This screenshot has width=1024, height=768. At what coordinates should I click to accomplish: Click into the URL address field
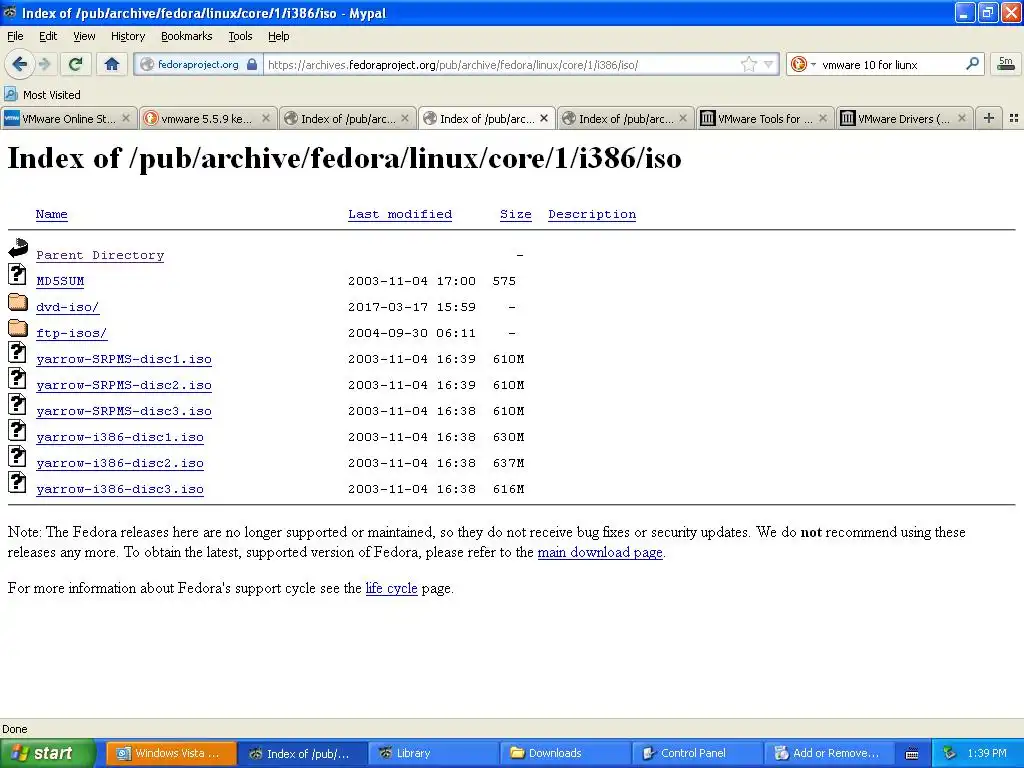(502, 64)
